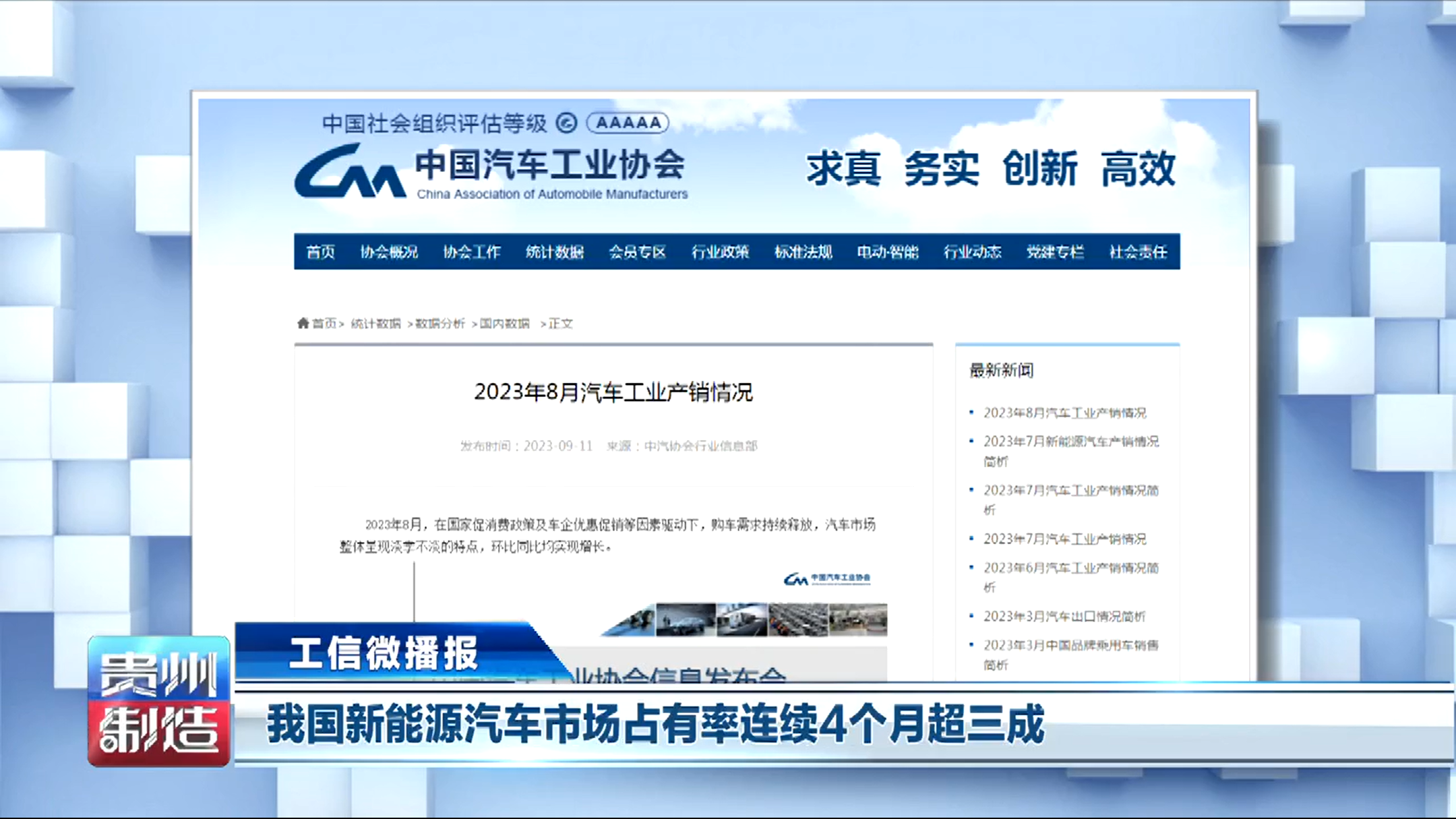Go to 行业政策 navigation item

(x=721, y=252)
